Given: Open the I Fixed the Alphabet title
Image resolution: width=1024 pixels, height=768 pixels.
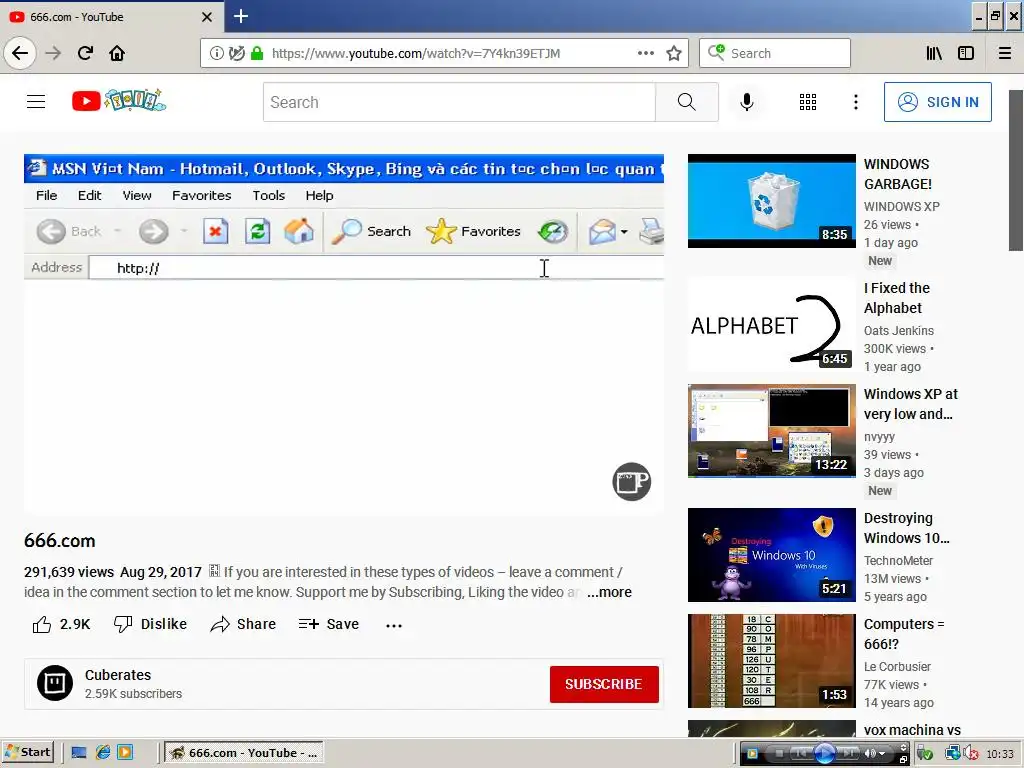Looking at the screenshot, I should tap(896, 298).
